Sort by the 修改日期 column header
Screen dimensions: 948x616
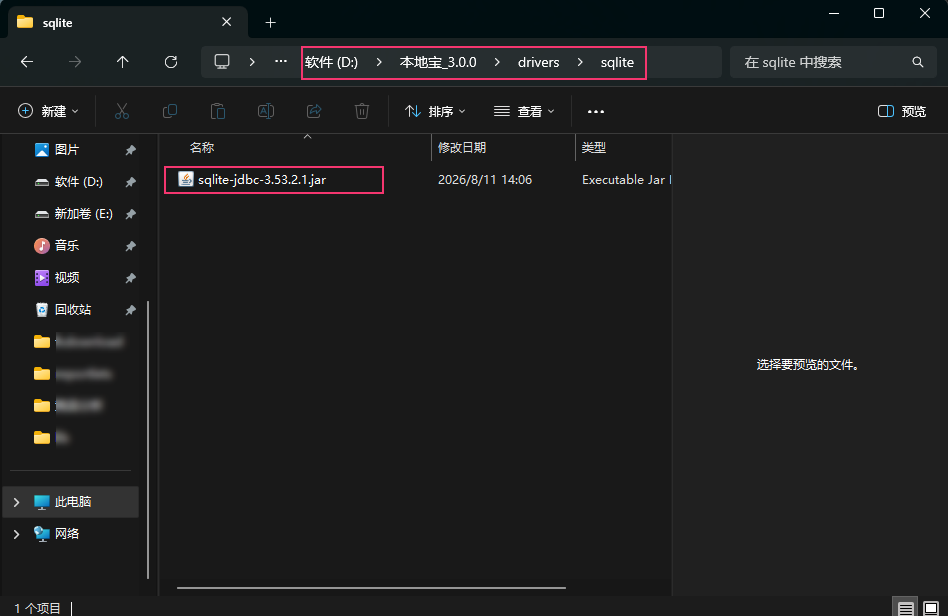tap(462, 148)
